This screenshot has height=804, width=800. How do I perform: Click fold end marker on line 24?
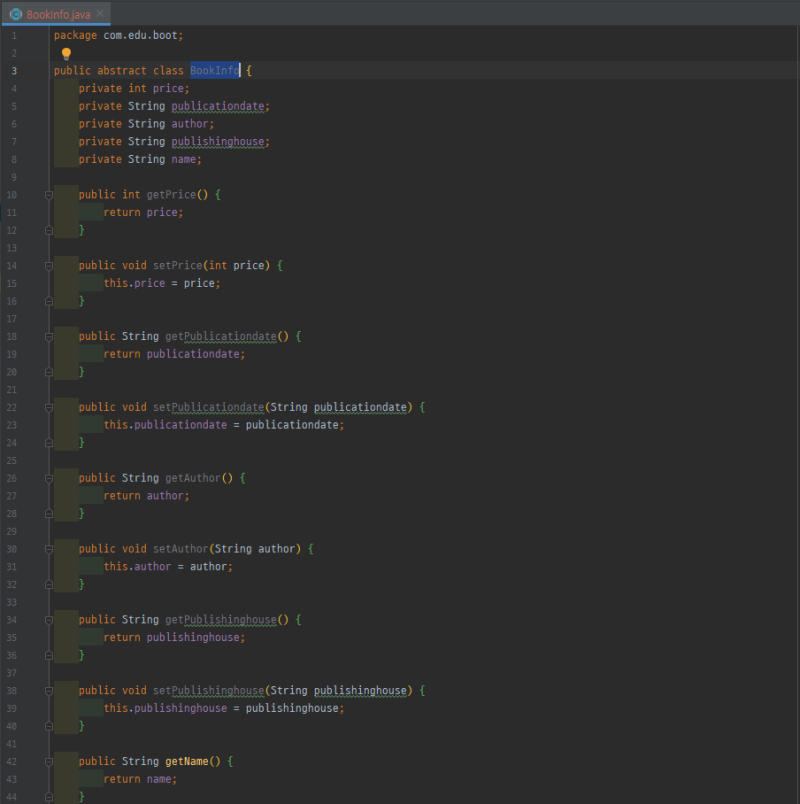point(49,443)
